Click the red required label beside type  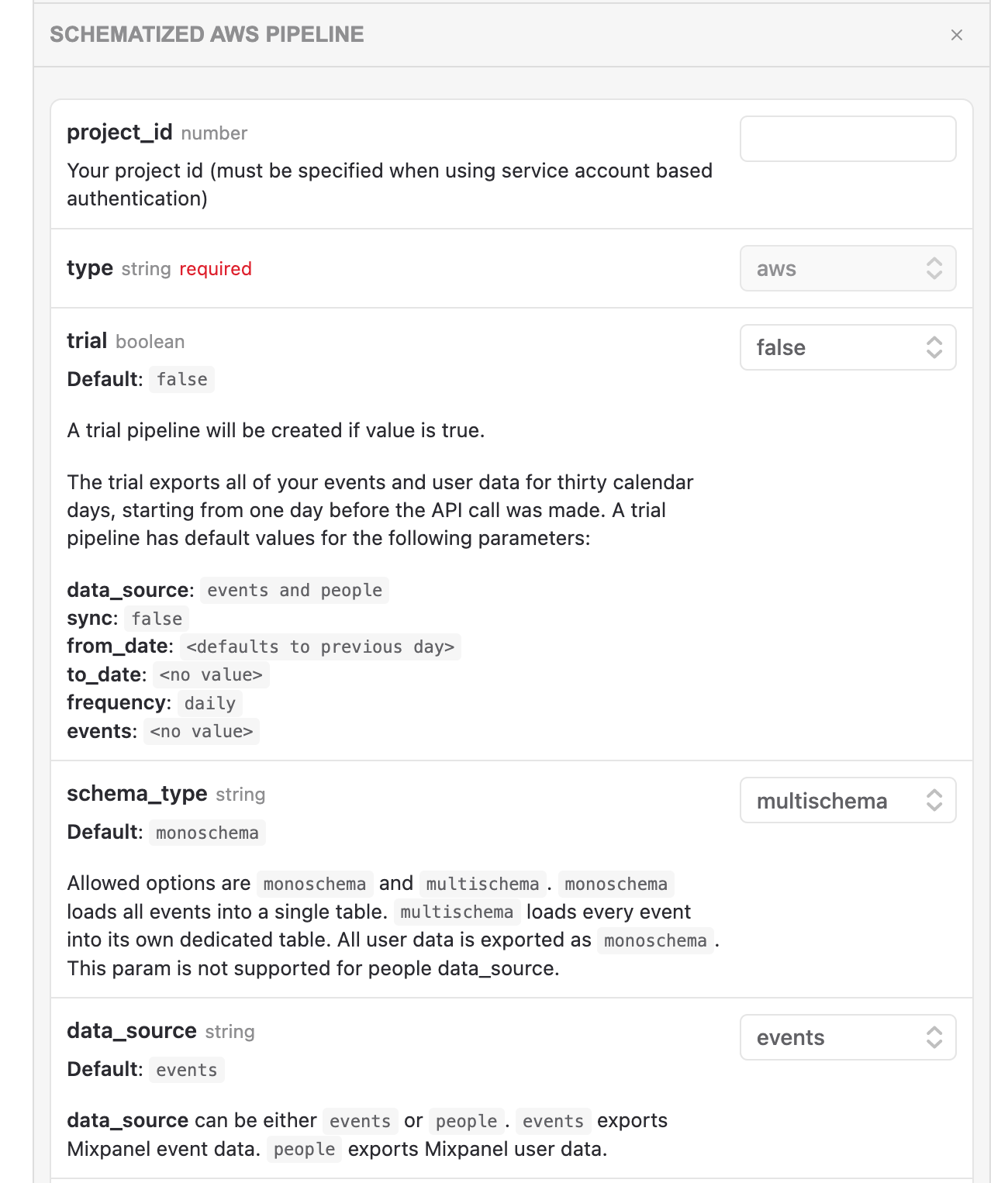tap(216, 269)
